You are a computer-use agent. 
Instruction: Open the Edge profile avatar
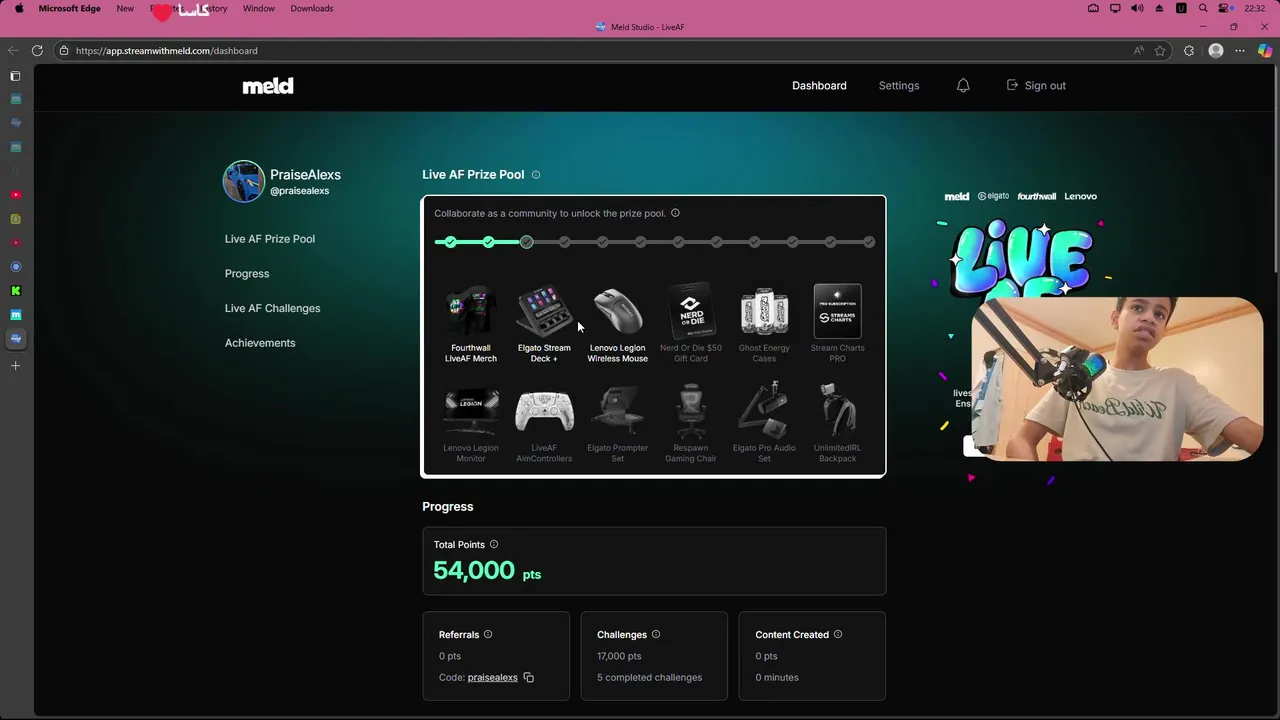point(1216,50)
